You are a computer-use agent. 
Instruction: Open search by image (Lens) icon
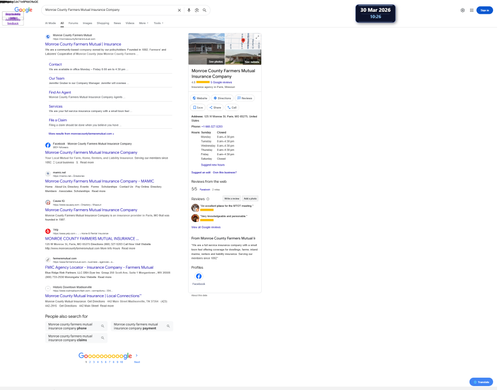click(x=197, y=10)
